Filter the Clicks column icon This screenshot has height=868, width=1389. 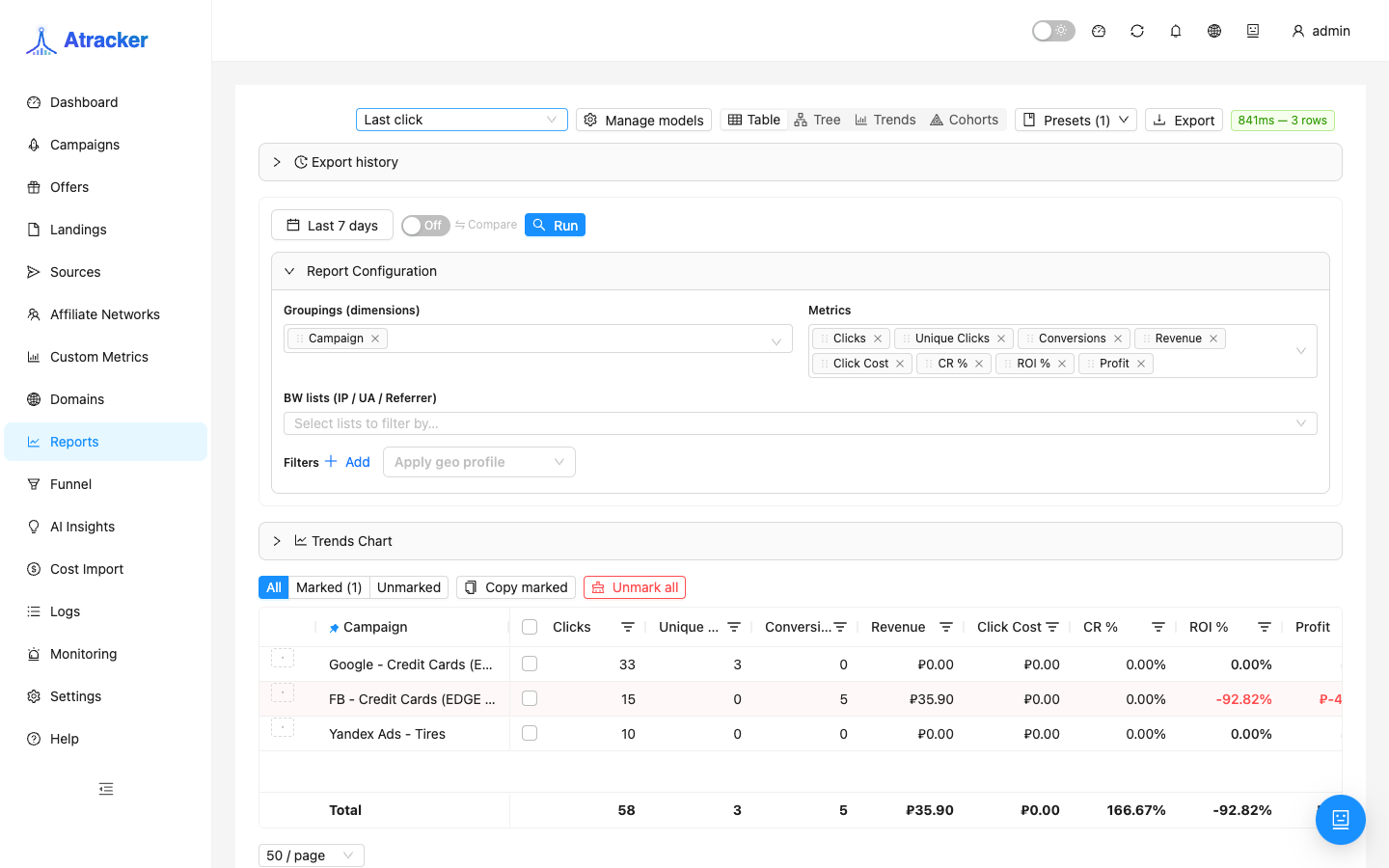628,627
